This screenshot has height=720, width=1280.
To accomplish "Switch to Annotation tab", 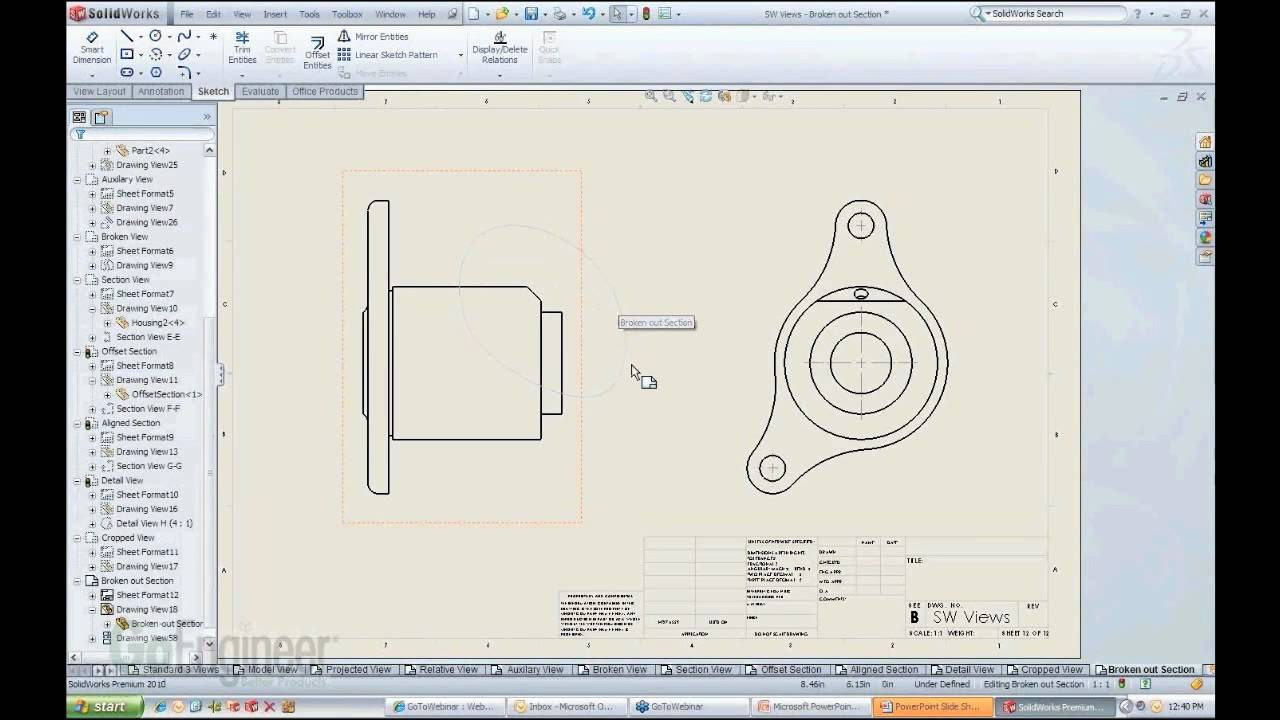I will (x=161, y=91).
